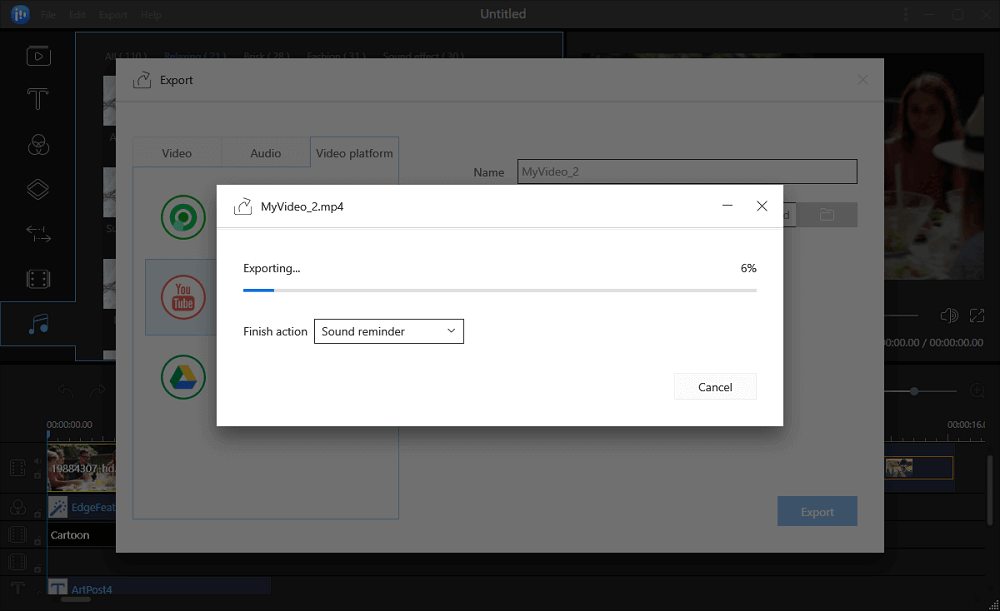Open the Overlays panel (stacked layers icon)
The image size is (1000, 611).
pyautogui.click(x=38, y=190)
